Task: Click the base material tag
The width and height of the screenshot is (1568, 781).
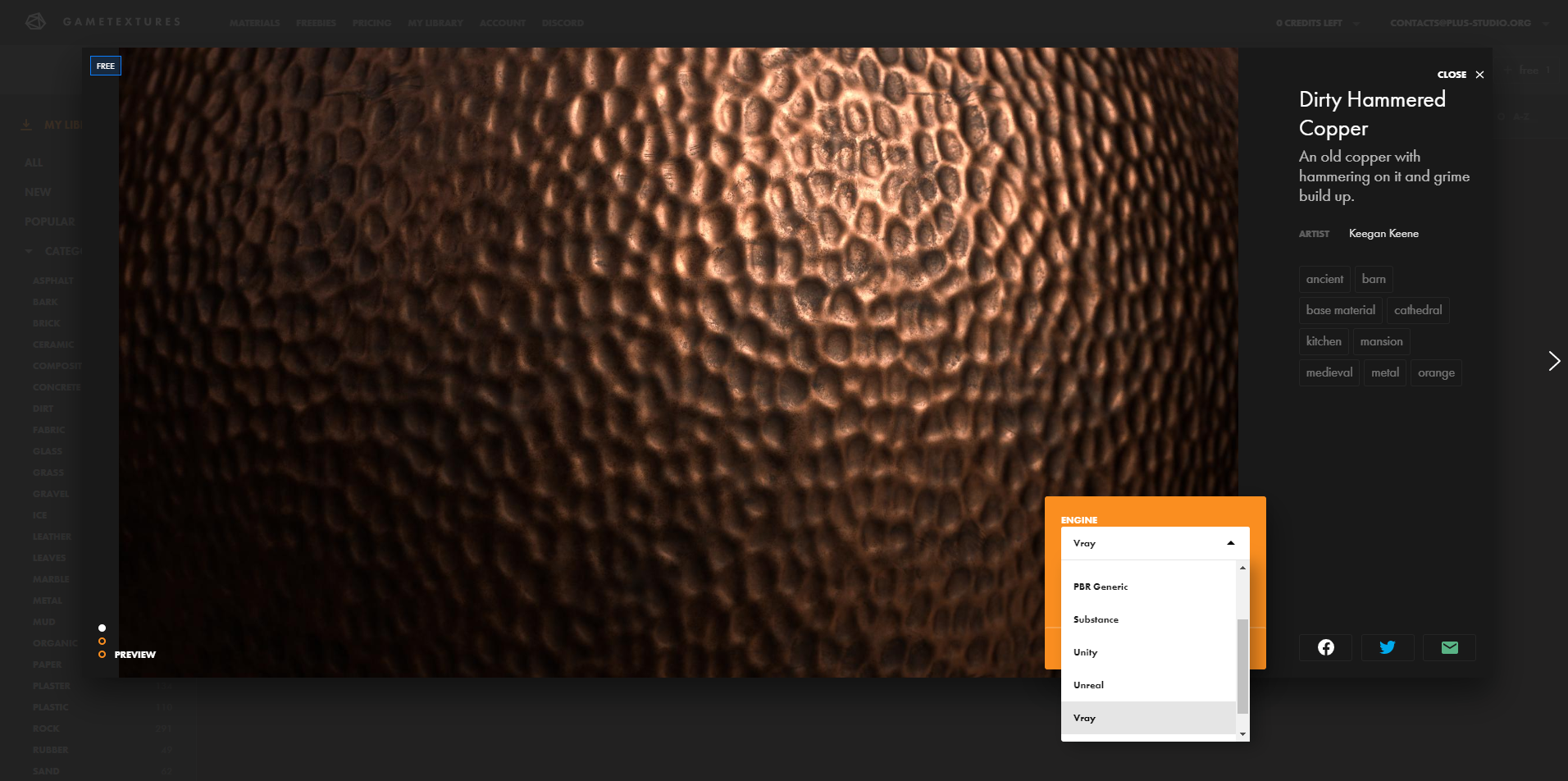Action: (1341, 310)
